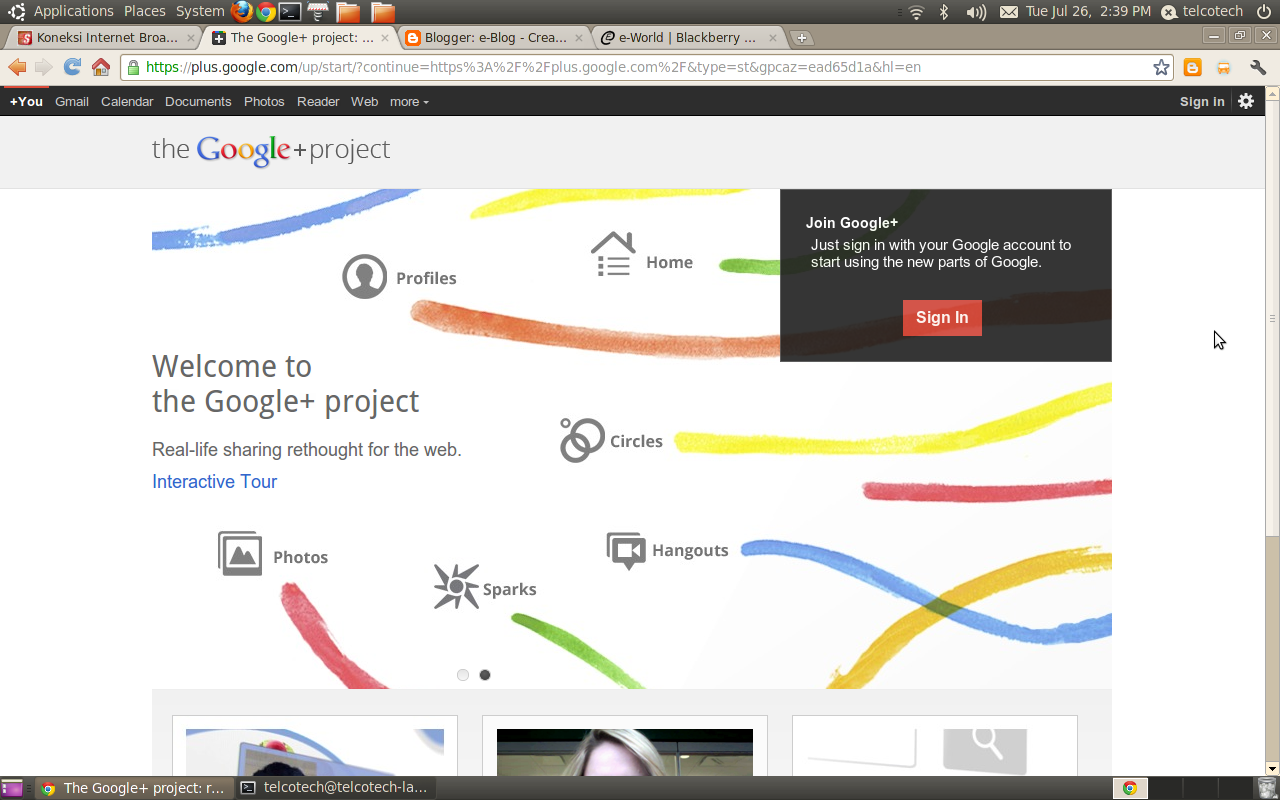Select the first carousel dot

point(463,675)
